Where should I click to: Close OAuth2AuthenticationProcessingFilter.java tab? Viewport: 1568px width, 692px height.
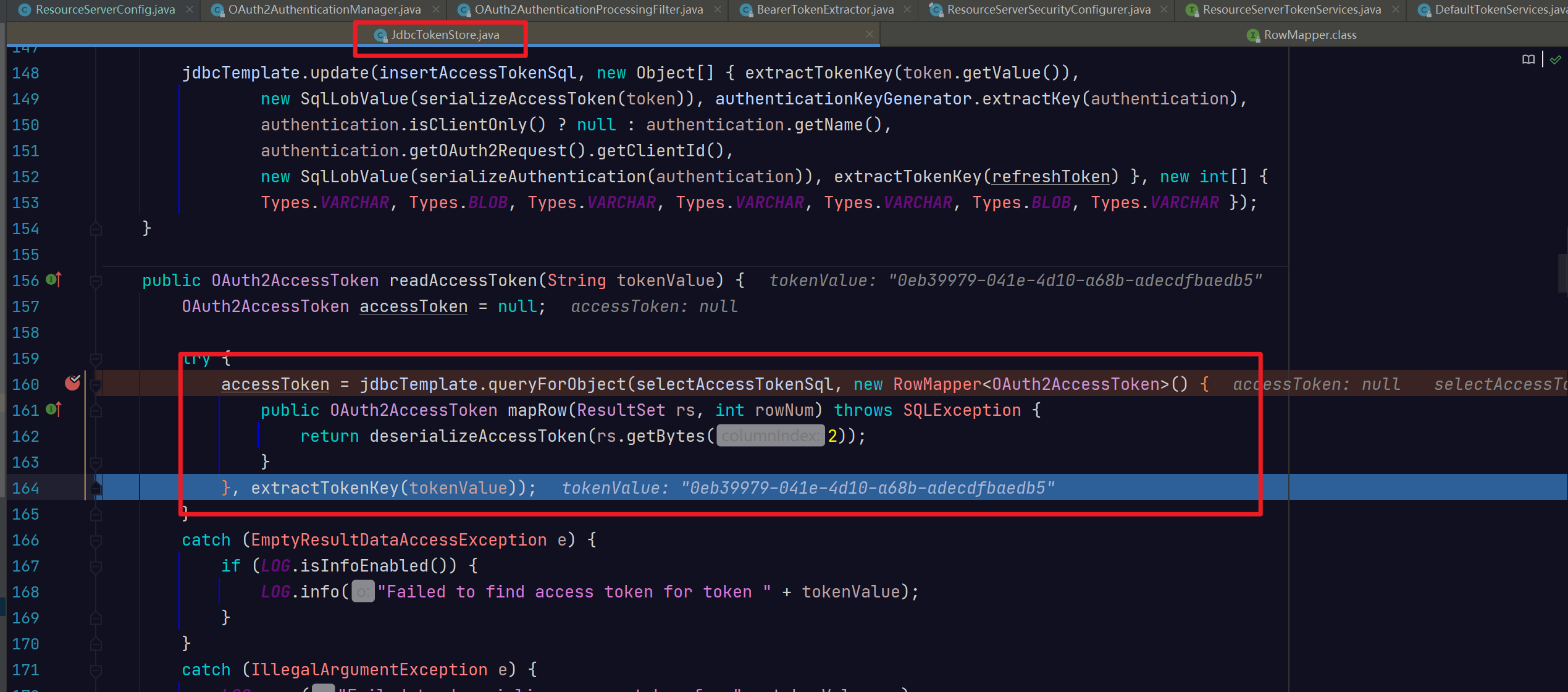click(717, 10)
